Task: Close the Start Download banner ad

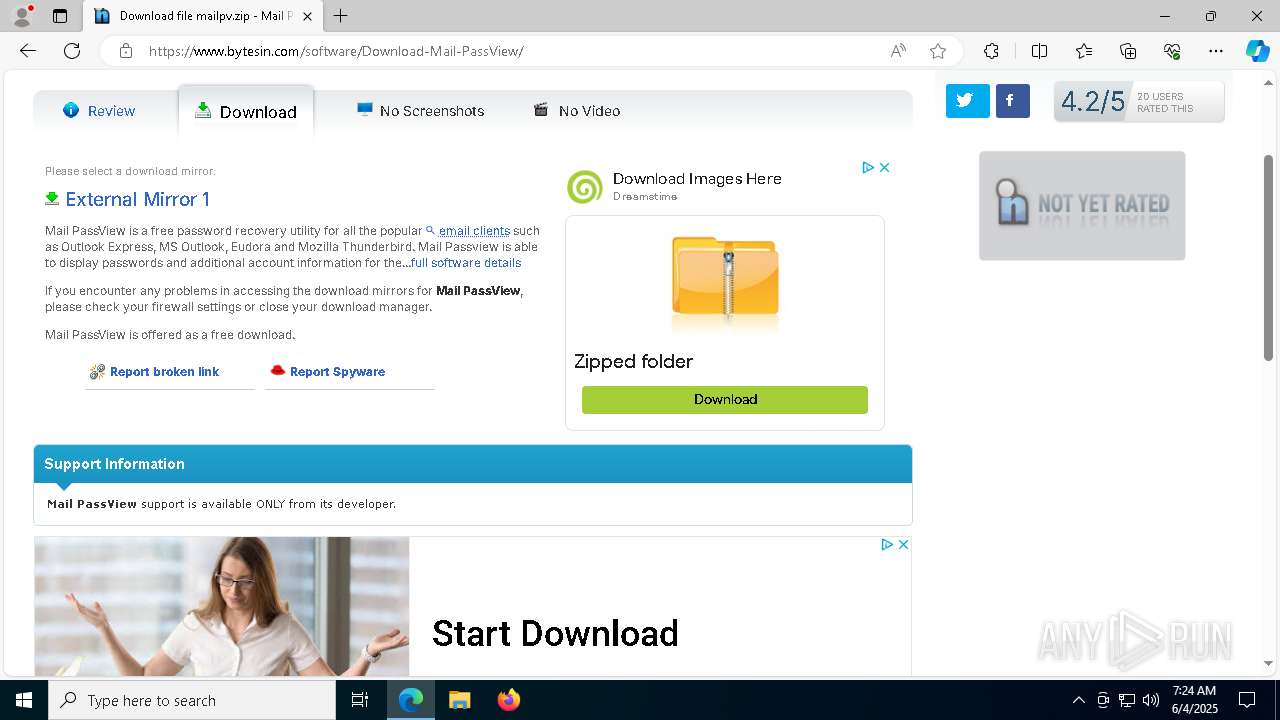Action: (x=903, y=544)
